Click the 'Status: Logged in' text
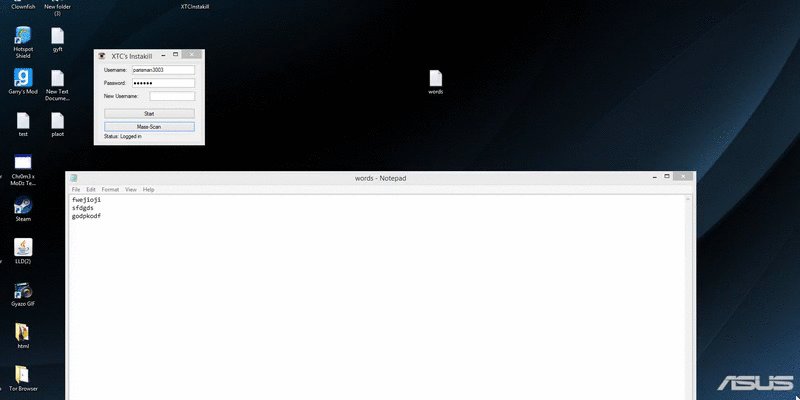This screenshot has height=400, width=800. pos(122,137)
